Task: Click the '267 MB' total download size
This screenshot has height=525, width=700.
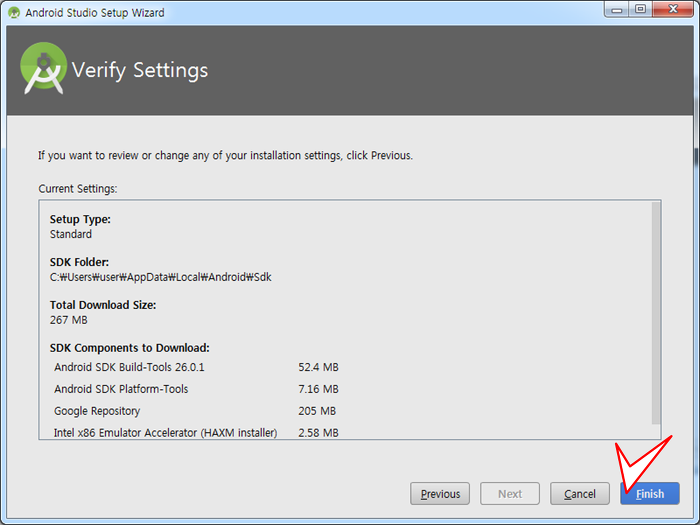Action: [69, 320]
